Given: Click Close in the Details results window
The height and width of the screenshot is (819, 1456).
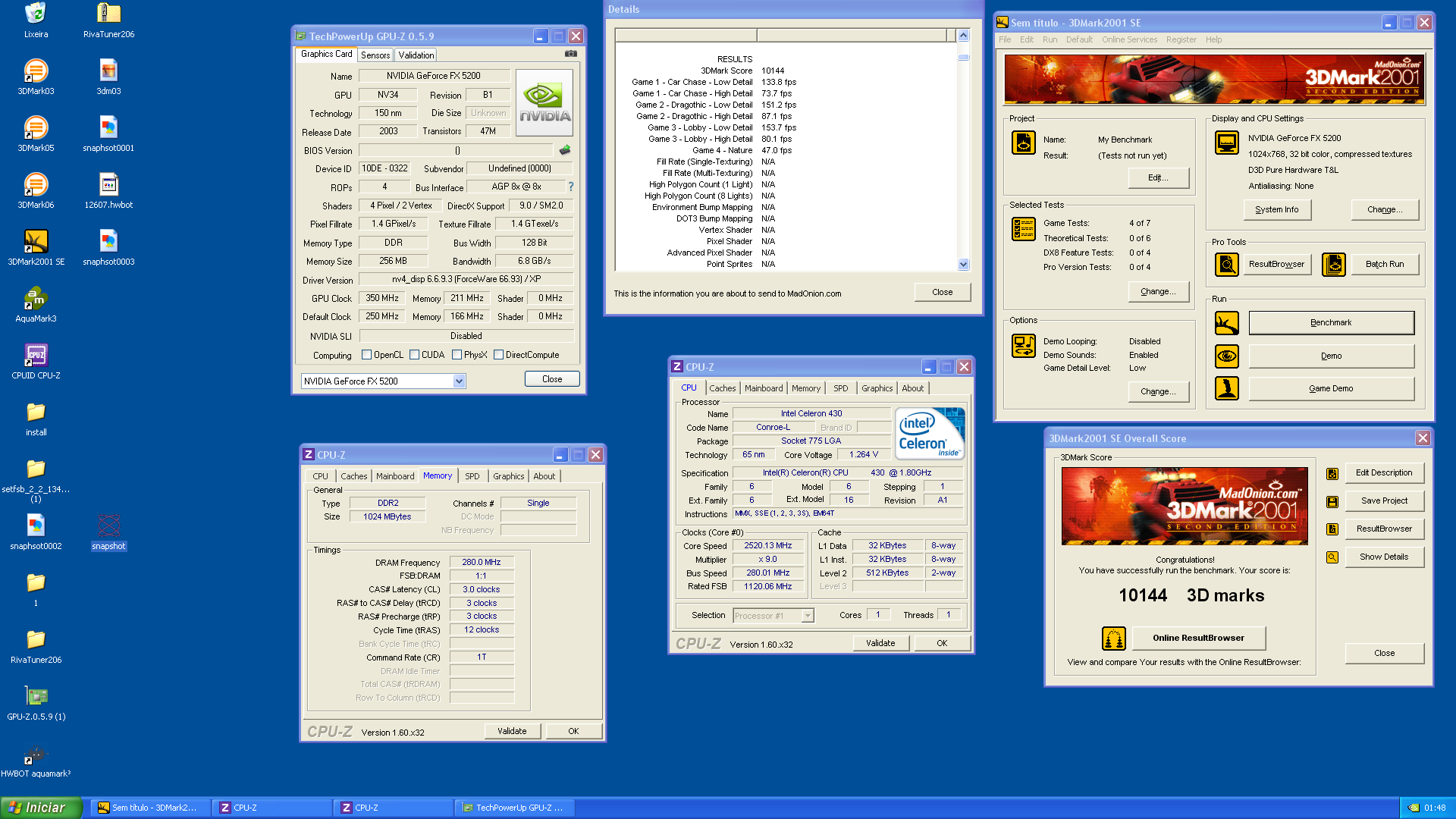Looking at the screenshot, I should click(x=942, y=292).
